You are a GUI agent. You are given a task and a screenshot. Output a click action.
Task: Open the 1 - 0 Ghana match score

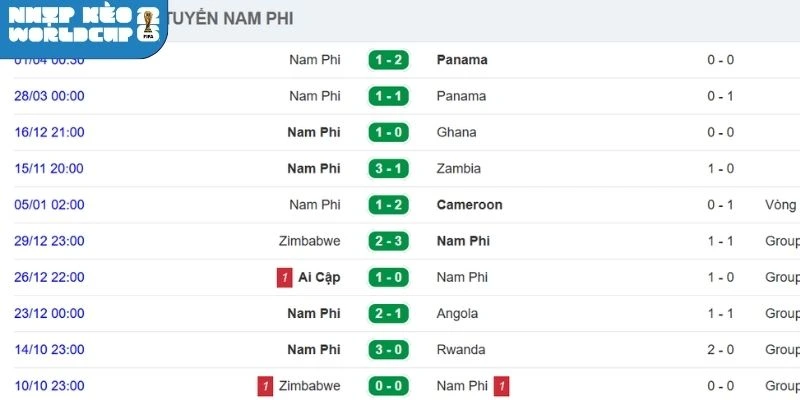pos(386,132)
